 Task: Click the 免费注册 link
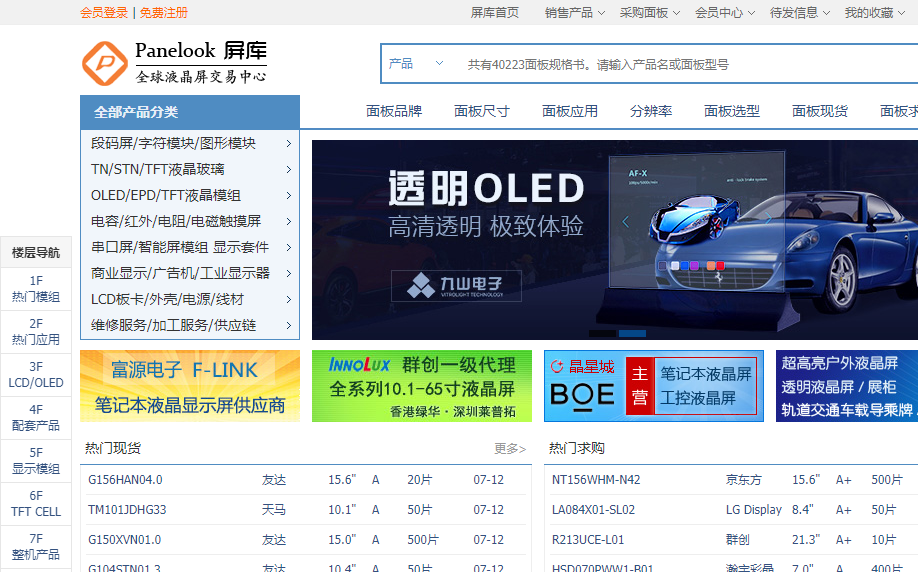coord(163,13)
